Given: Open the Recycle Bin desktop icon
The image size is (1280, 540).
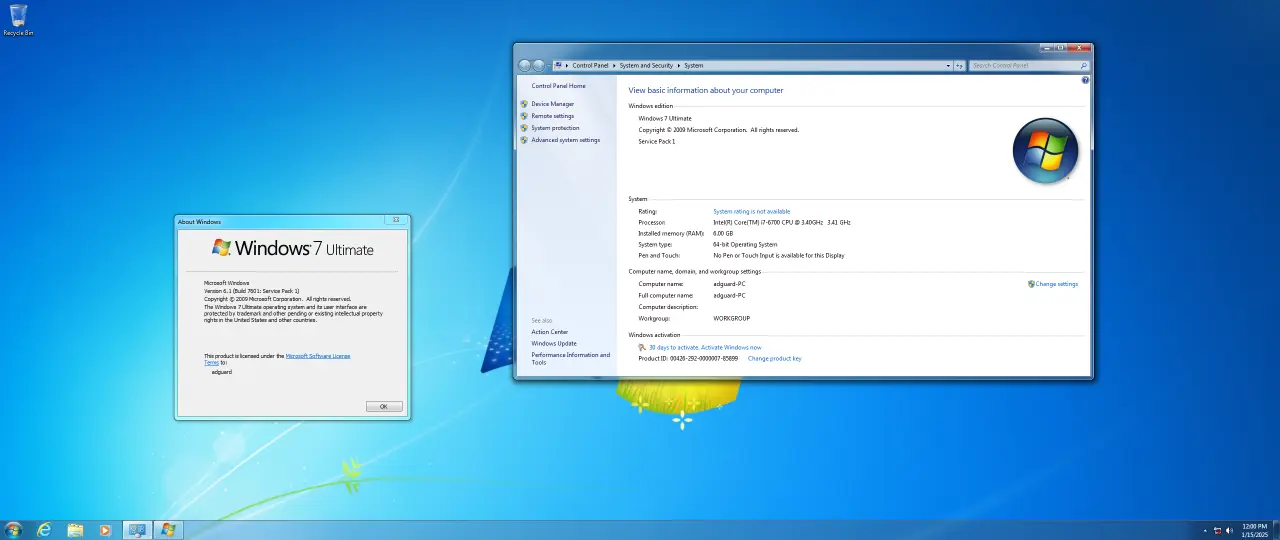Looking at the screenshot, I should point(18,20).
